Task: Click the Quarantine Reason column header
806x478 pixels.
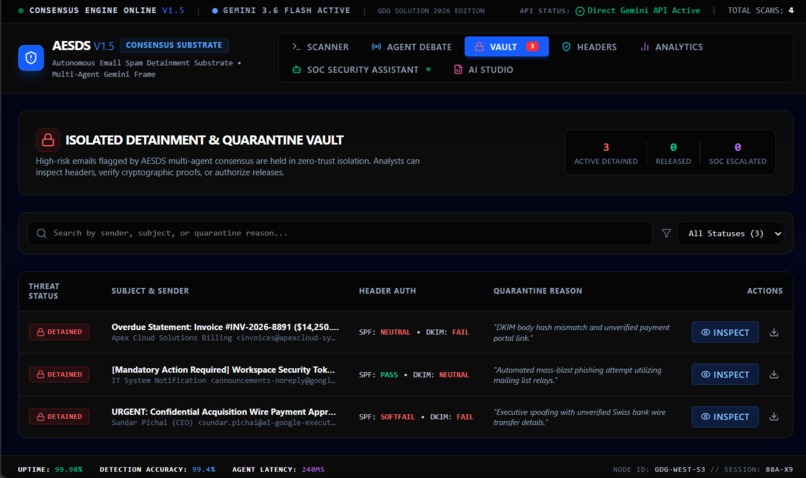Action: coord(538,291)
